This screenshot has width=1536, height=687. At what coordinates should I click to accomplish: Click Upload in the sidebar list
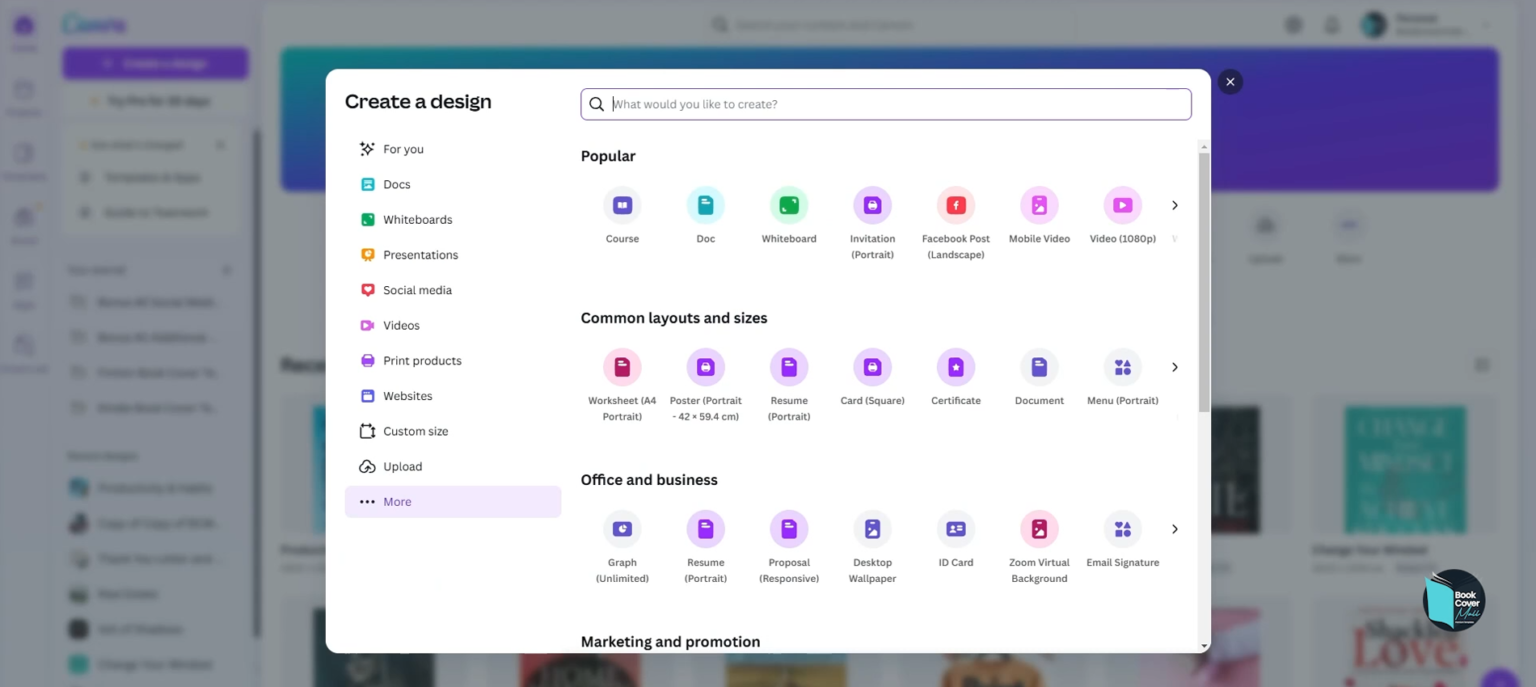tap(402, 467)
